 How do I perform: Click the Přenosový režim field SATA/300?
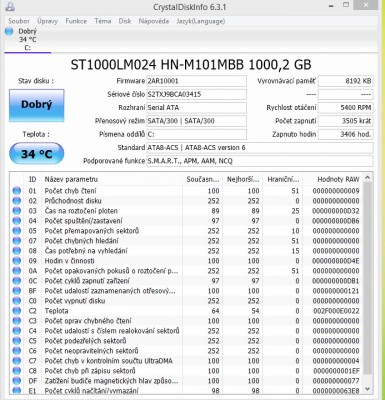pyautogui.click(x=197, y=121)
